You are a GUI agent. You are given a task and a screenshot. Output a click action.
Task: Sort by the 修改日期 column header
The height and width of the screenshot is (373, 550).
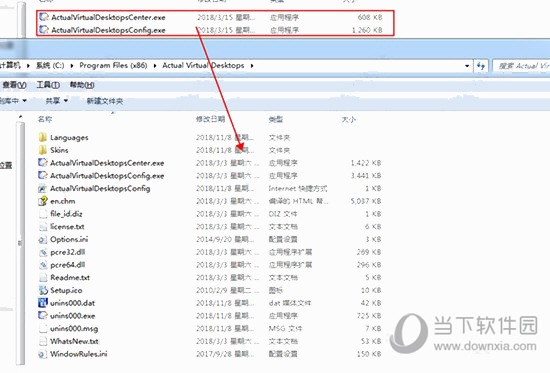(x=210, y=119)
